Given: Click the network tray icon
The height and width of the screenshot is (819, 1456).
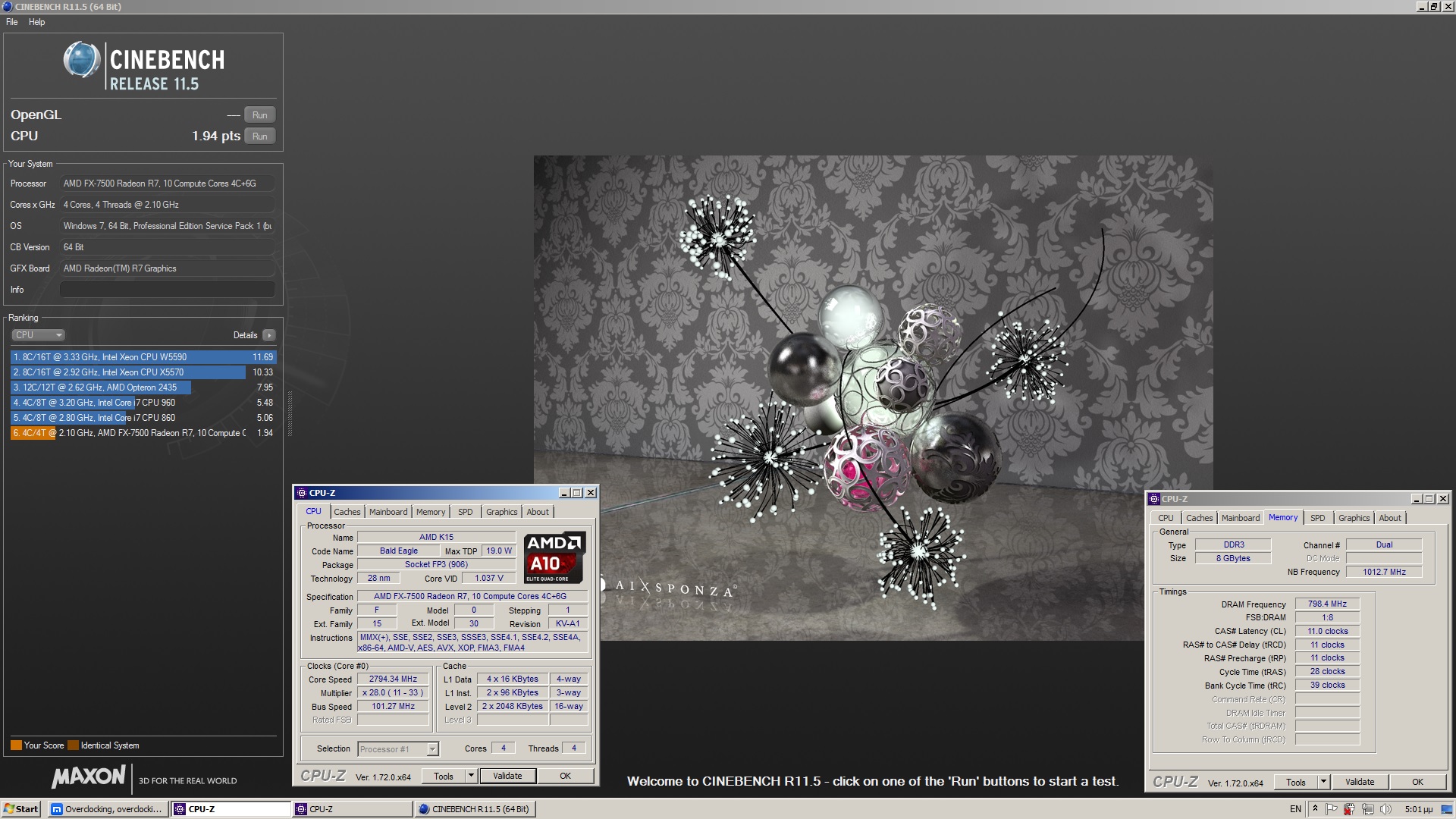Looking at the screenshot, I should [1367, 809].
